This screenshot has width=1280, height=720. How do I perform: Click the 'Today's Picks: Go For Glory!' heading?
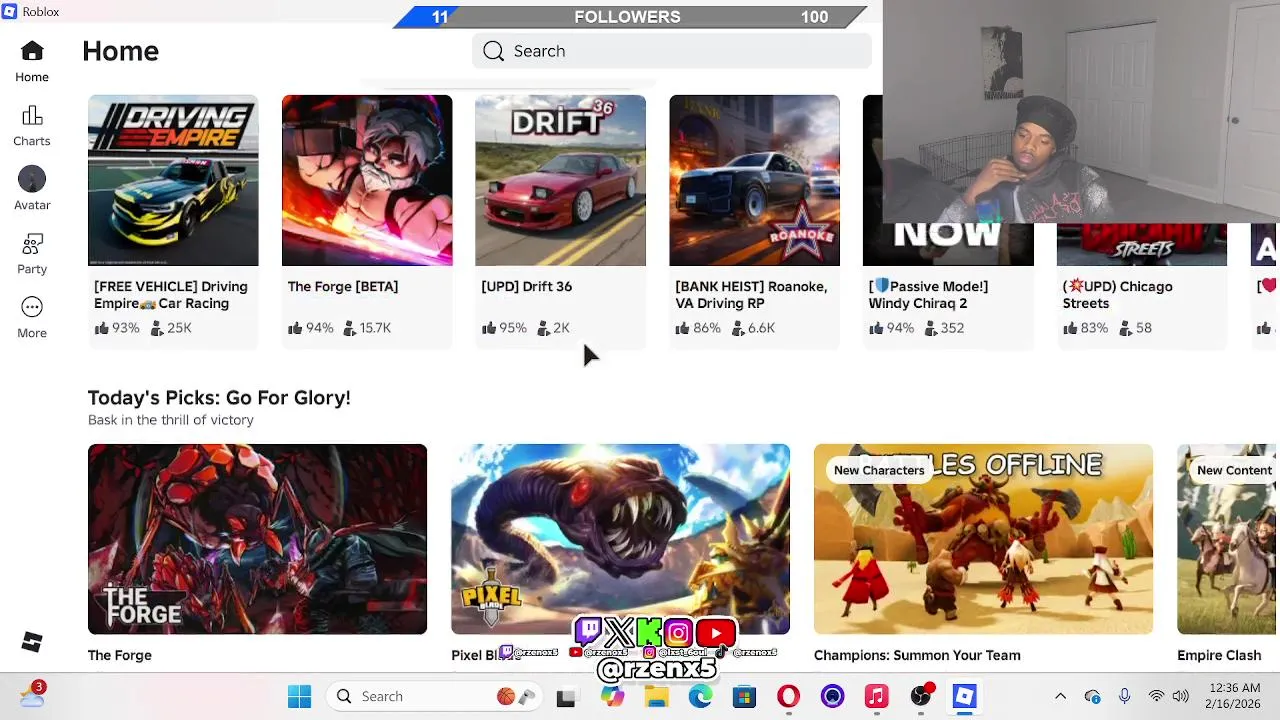click(x=219, y=398)
